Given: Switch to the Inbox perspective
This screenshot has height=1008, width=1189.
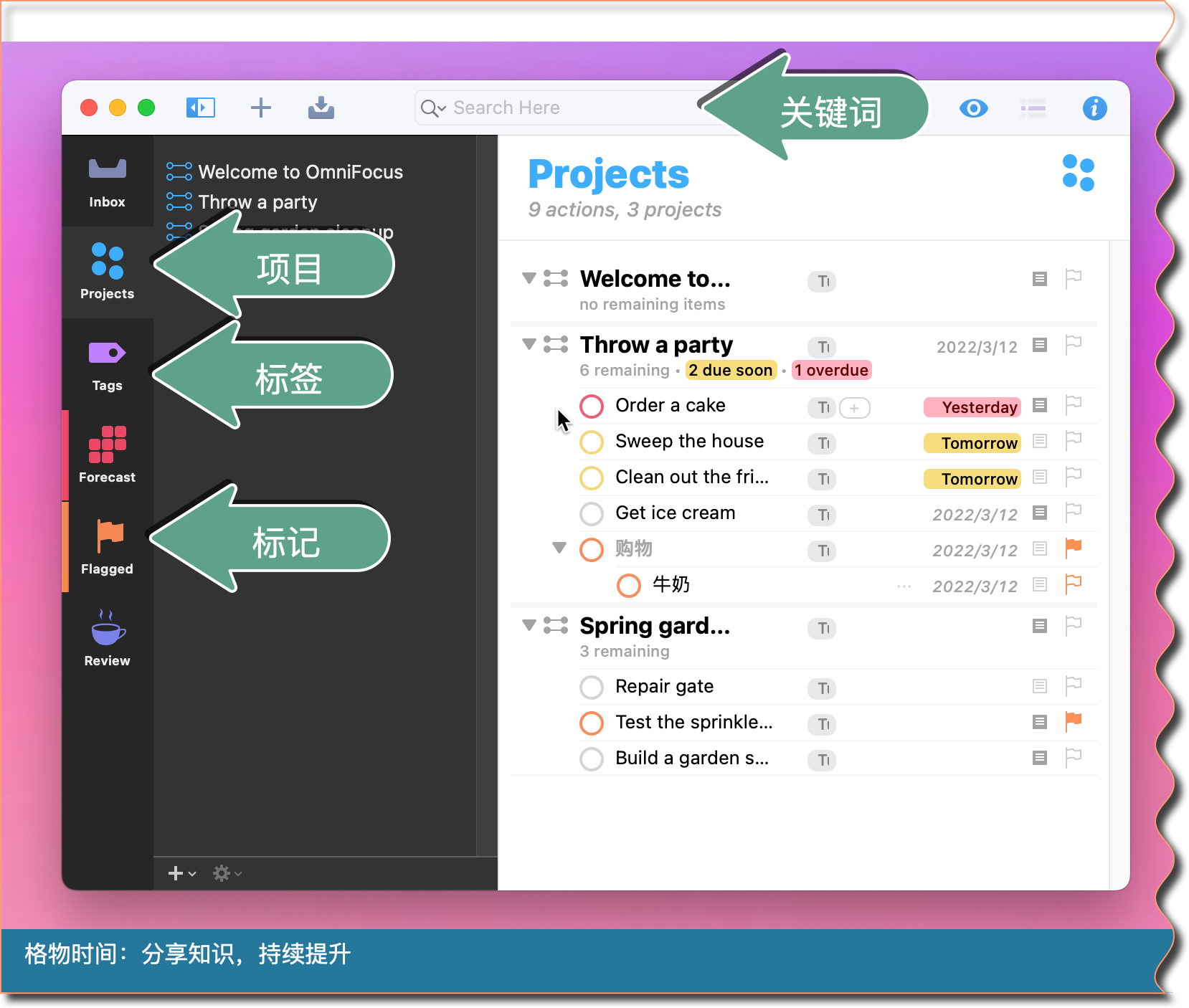Looking at the screenshot, I should coord(108,181).
